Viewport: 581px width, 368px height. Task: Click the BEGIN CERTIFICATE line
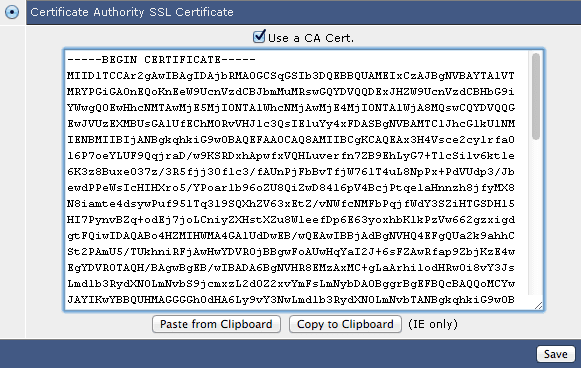point(161,60)
